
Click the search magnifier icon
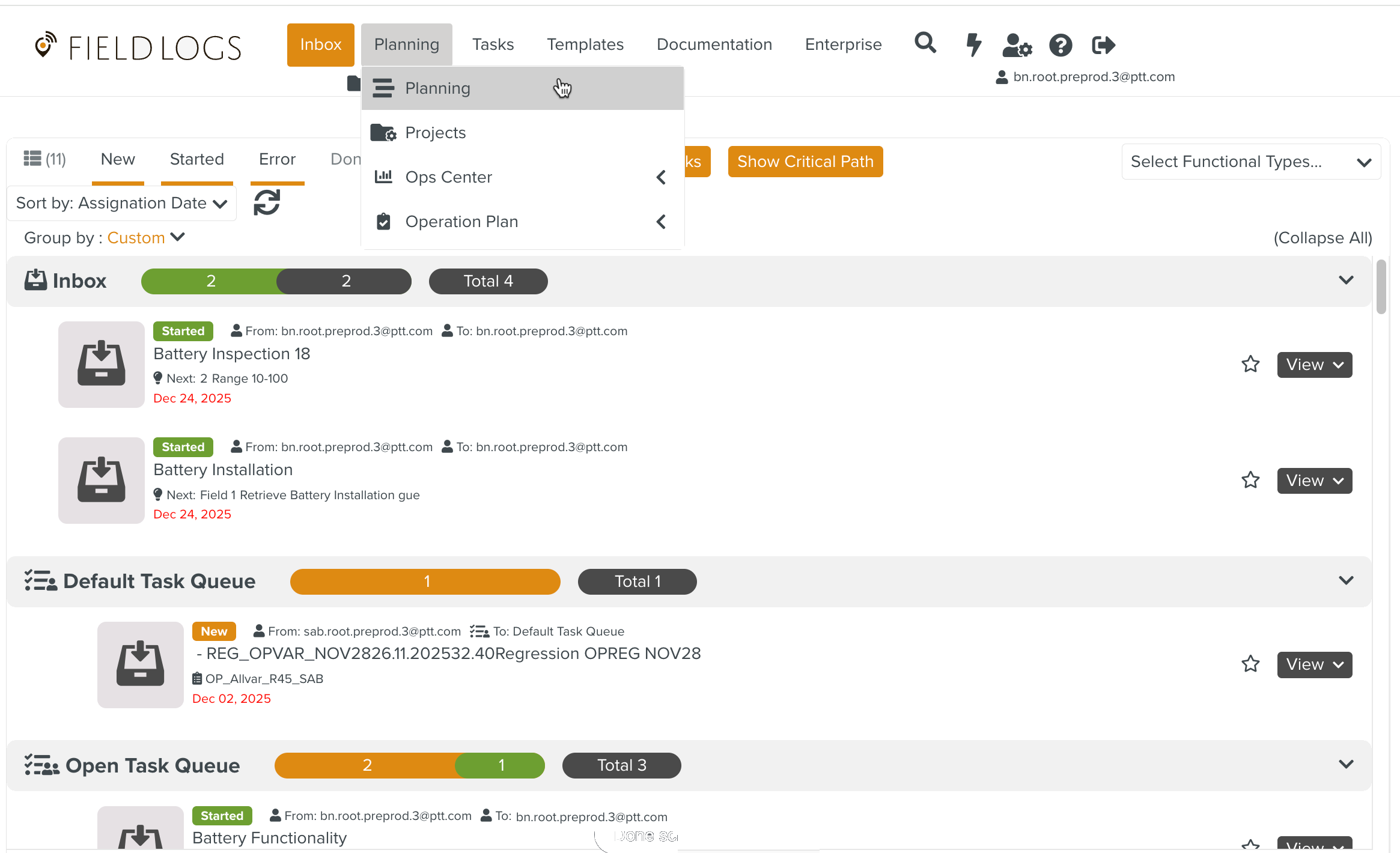(x=925, y=43)
